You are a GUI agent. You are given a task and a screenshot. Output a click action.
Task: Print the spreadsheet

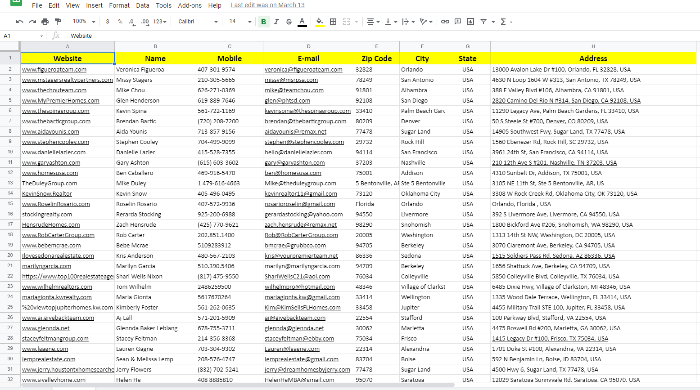point(45,21)
